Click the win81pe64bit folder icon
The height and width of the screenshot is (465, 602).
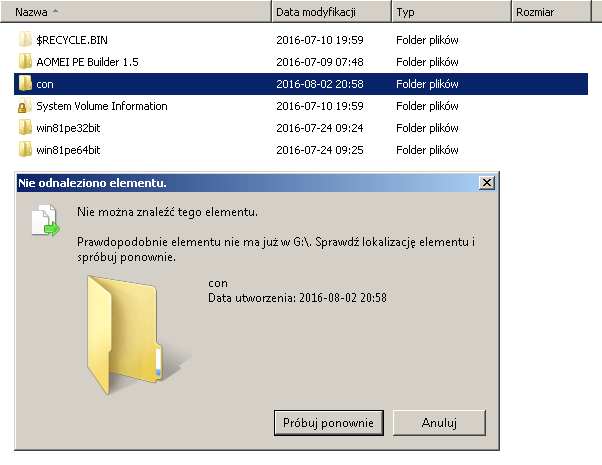pyautogui.click(x=25, y=149)
